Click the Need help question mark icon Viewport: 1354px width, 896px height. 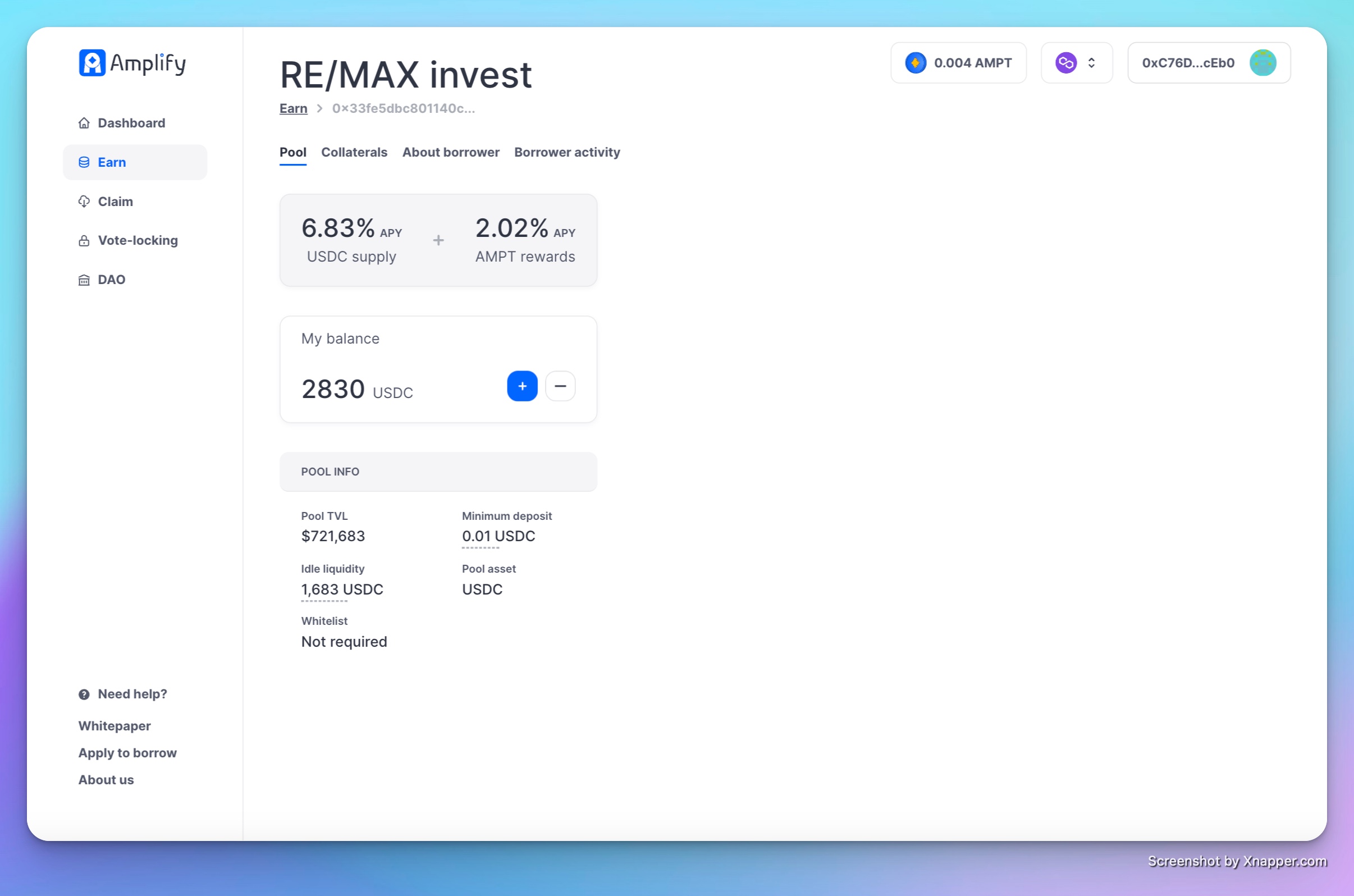click(x=84, y=694)
